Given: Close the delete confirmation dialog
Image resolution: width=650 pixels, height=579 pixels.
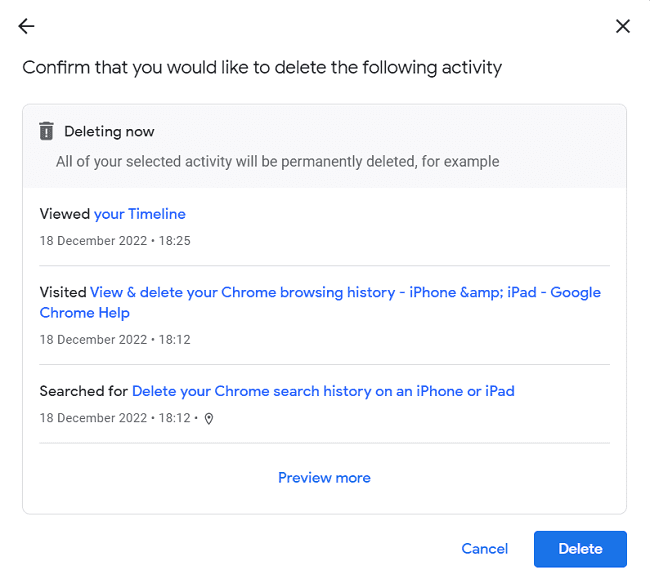Looking at the screenshot, I should coord(623,27).
